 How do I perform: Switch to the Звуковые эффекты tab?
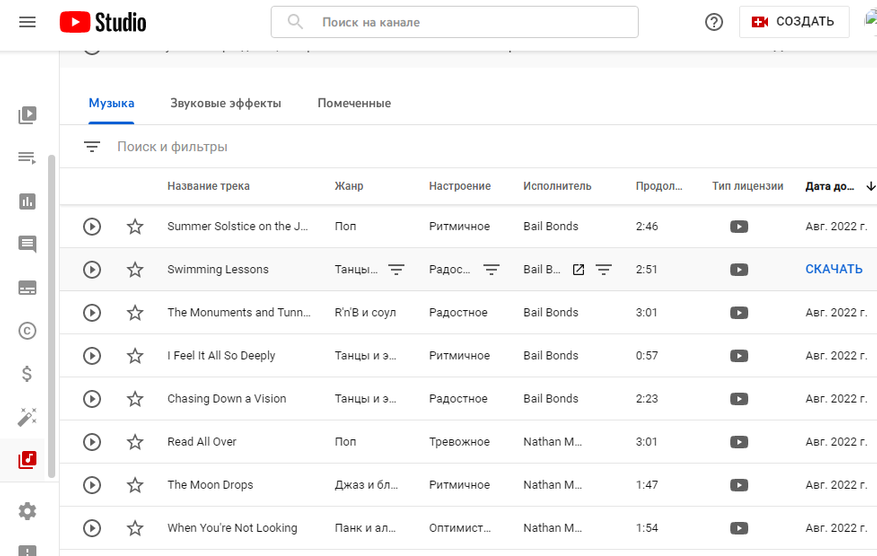(x=225, y=103)
